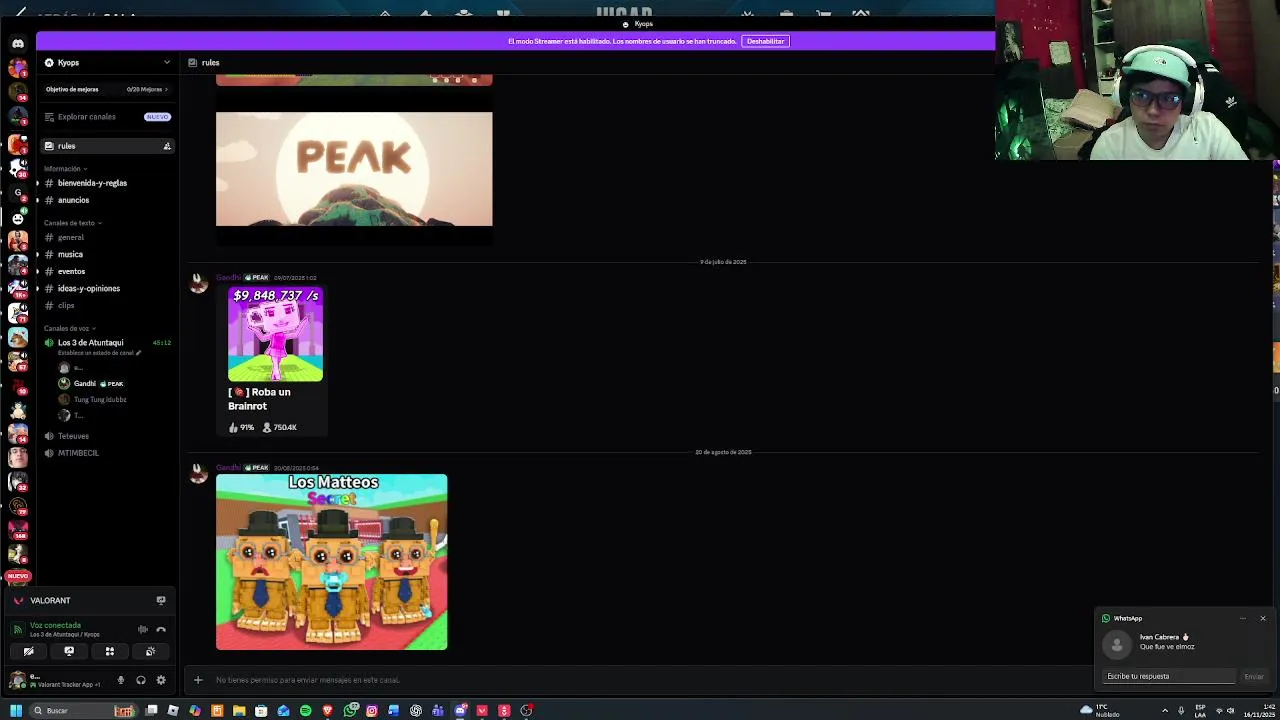Click stream icon next to VALORANT

pyautogui.click(x=161, y=600)
